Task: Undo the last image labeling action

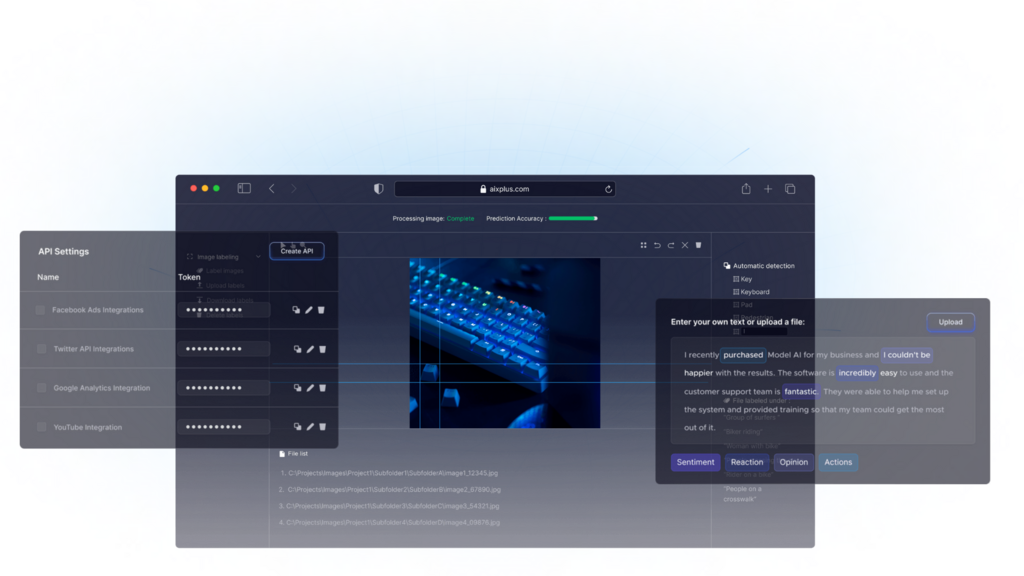Action: pyautogui.click(x=657, y=246)
